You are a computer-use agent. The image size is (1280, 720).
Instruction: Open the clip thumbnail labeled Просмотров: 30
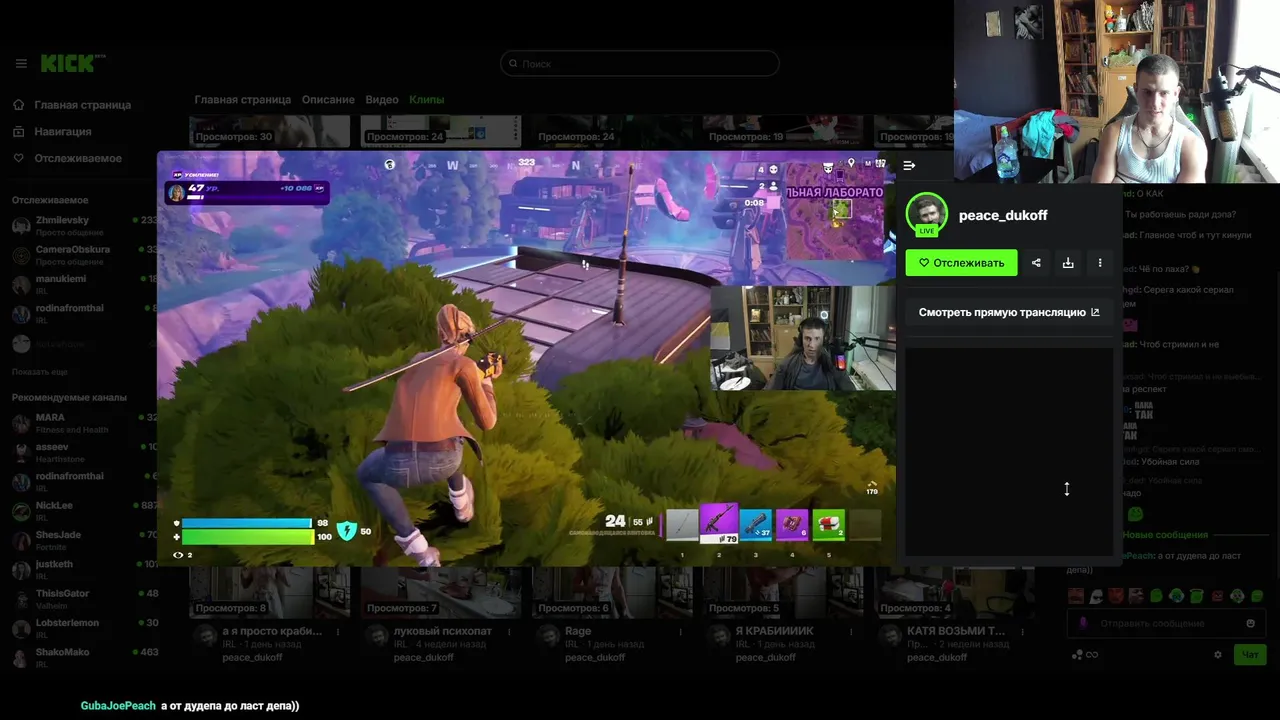point(270,131)
